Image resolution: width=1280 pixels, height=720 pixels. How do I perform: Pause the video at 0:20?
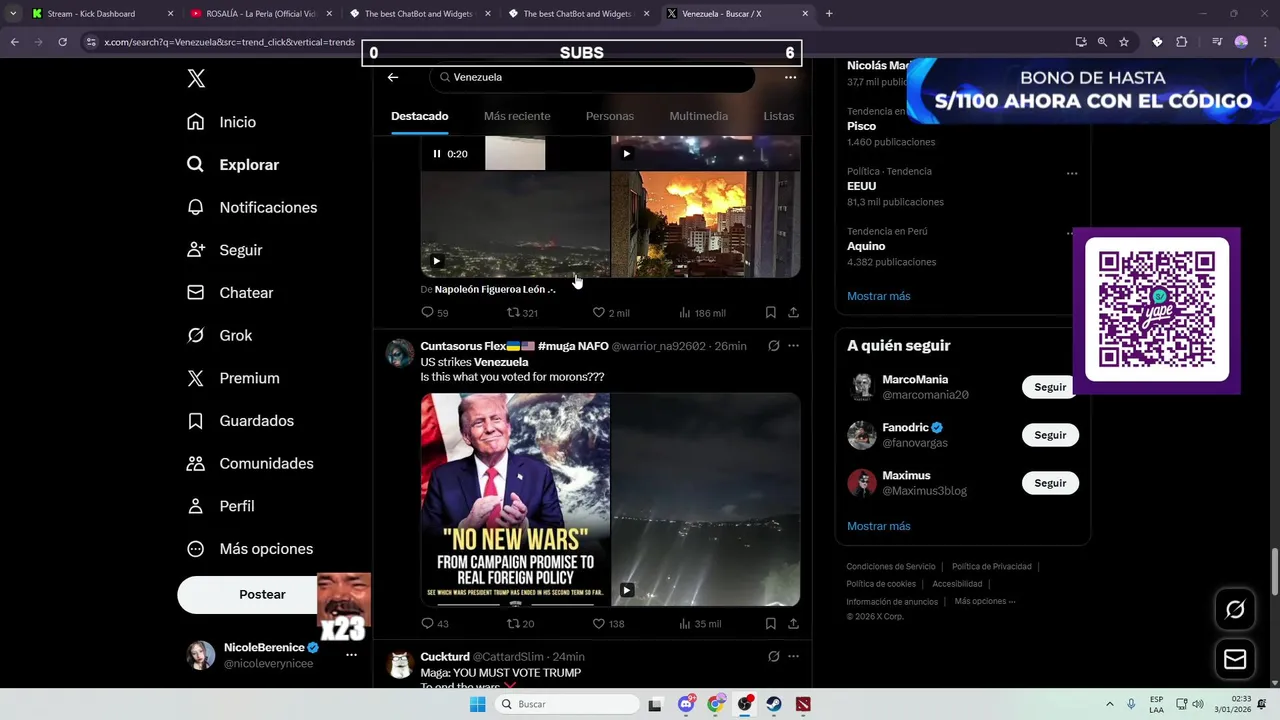437,154
